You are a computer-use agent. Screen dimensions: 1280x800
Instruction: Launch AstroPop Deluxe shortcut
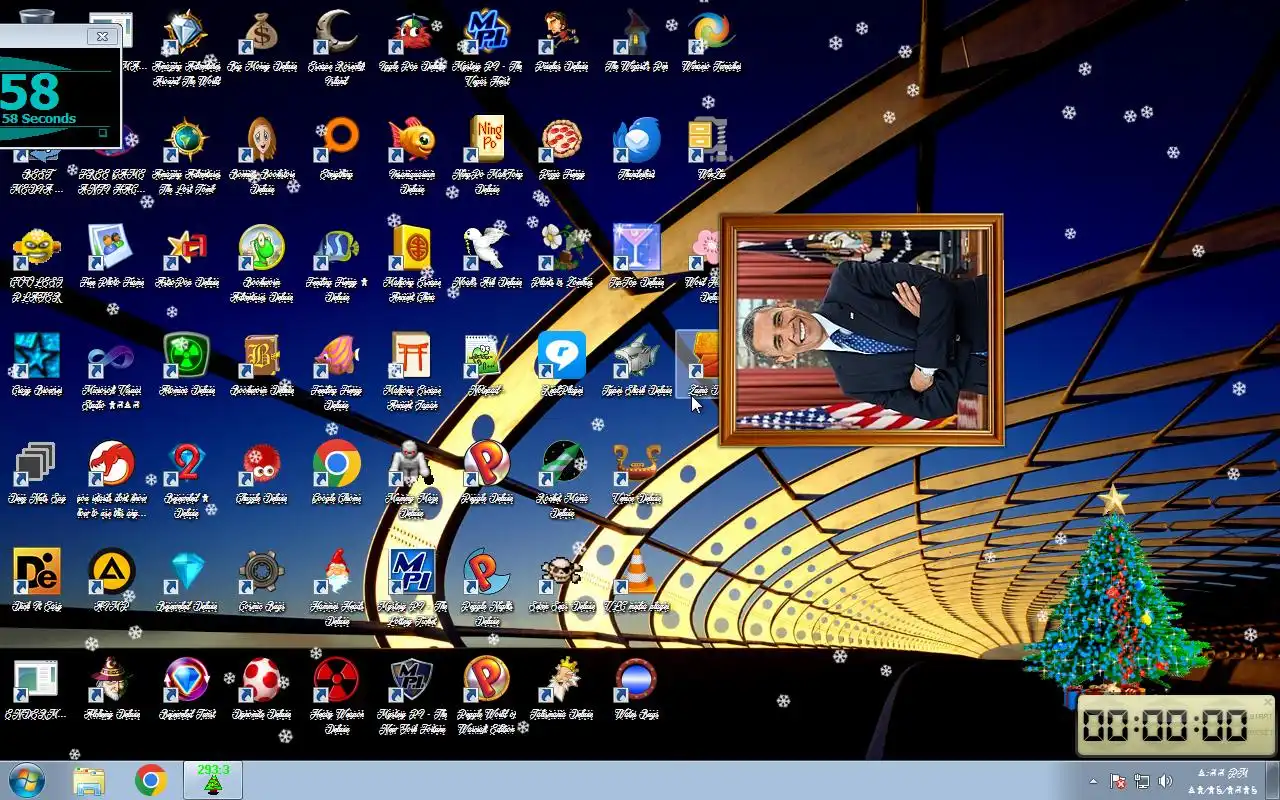[186, 248]
